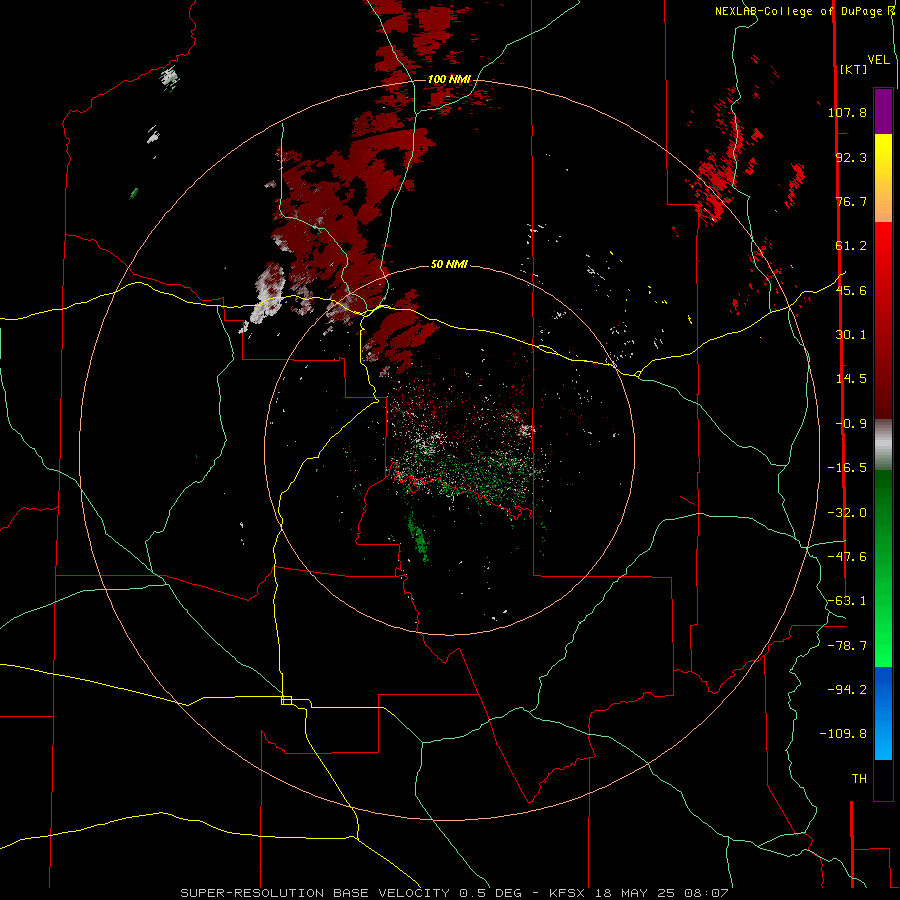Pick the gray near-zero segment of color bar
Viewport: 900px width, 900px height.
(883, 445)
